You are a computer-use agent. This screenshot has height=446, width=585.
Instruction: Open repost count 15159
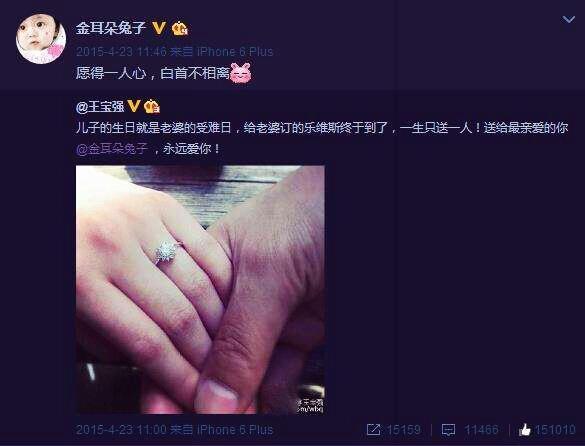404,430
